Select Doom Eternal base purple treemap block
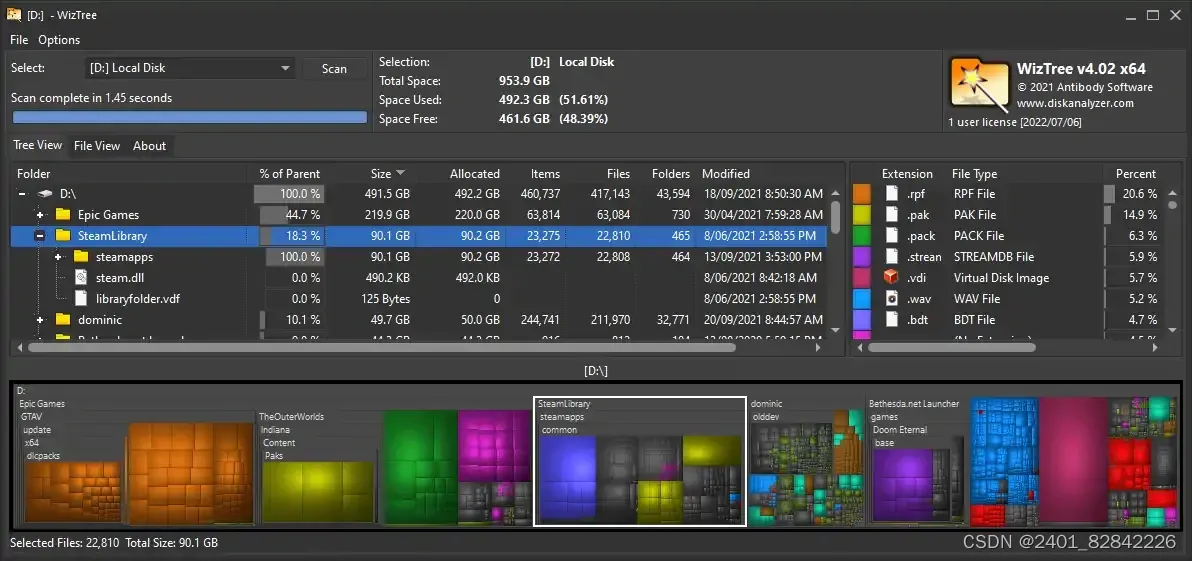 [902, 483]
